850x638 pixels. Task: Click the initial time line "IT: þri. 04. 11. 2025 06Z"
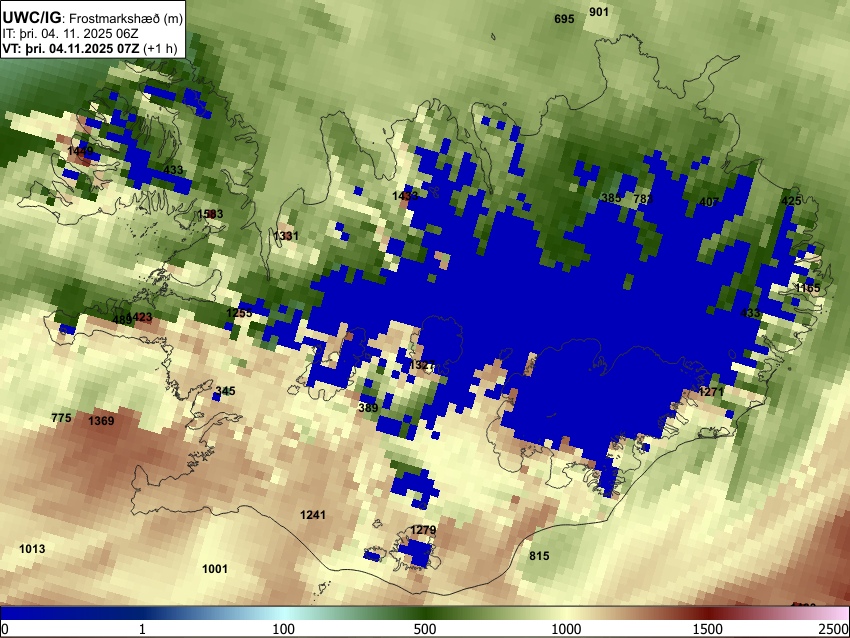(70, 34)
